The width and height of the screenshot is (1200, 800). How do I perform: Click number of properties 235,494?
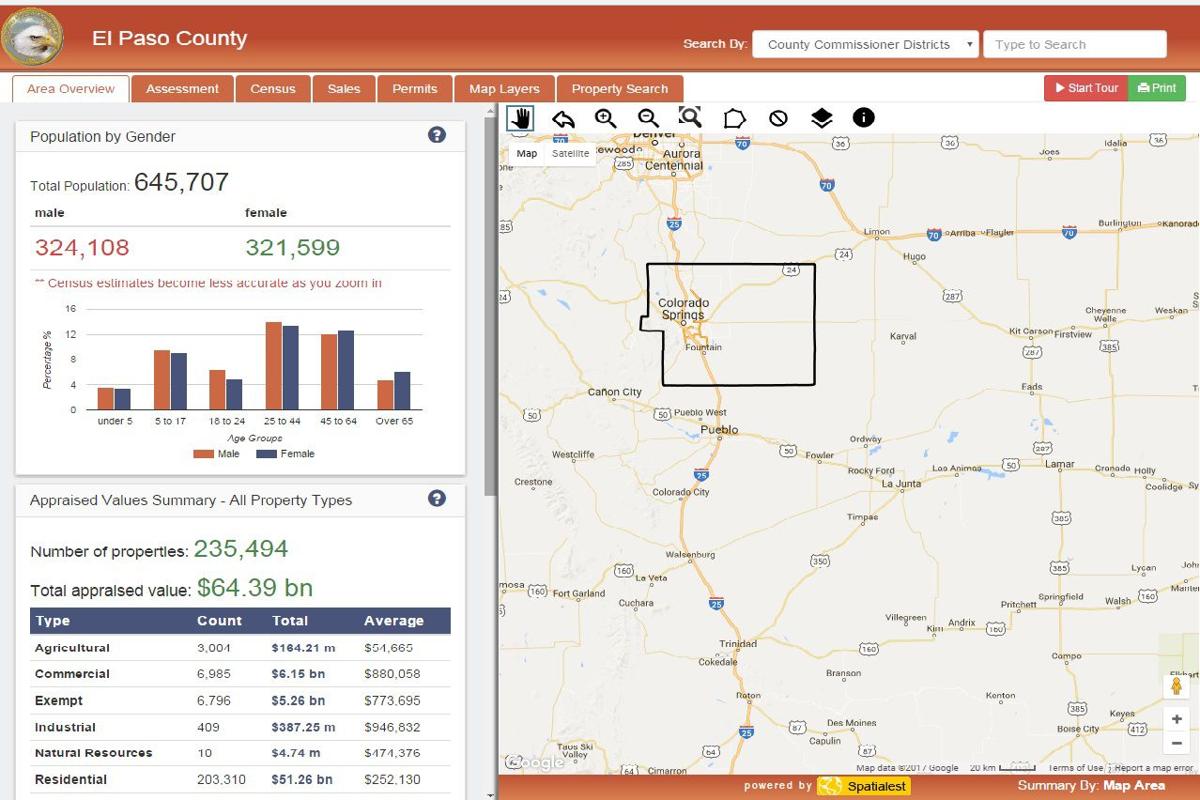tap(241, 549)
